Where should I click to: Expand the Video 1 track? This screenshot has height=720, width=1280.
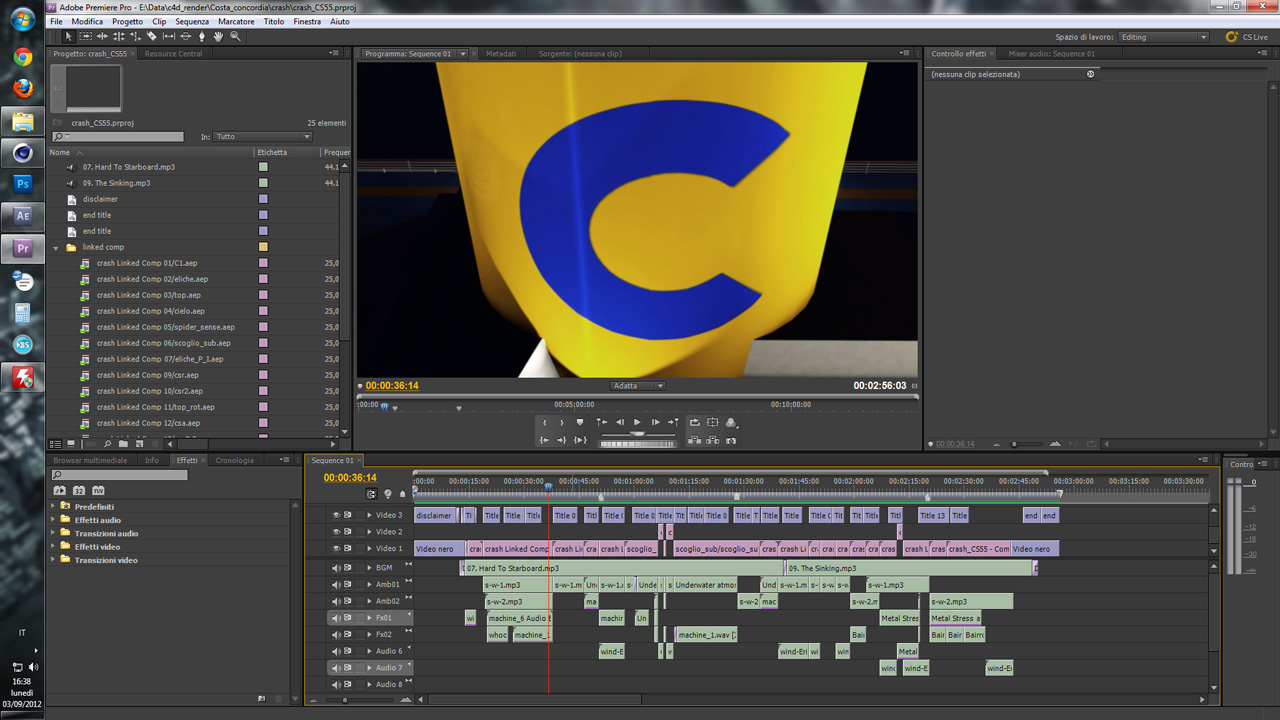click(x=369, y=549)
